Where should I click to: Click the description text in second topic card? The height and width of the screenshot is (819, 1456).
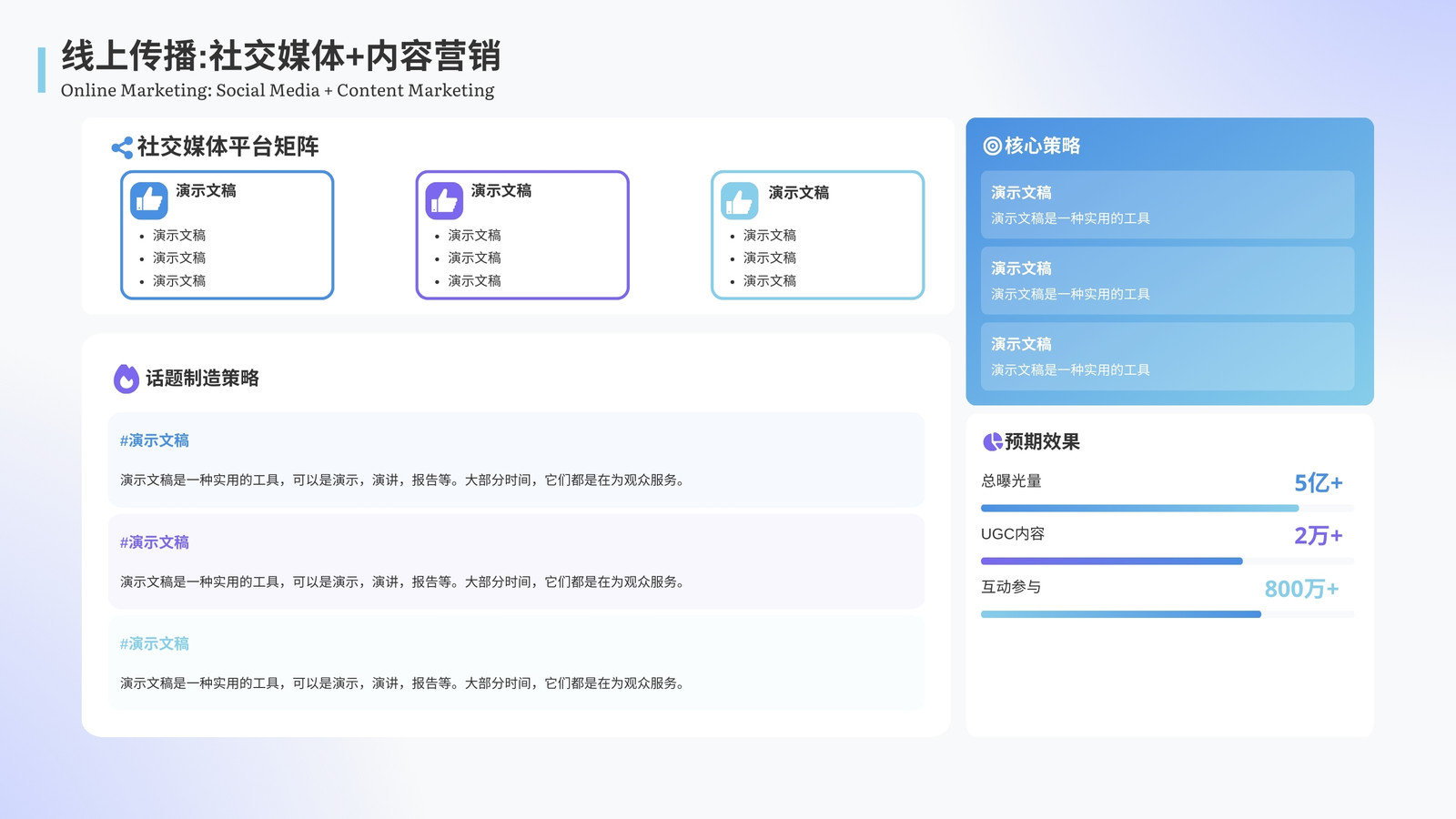click(402, 581)
